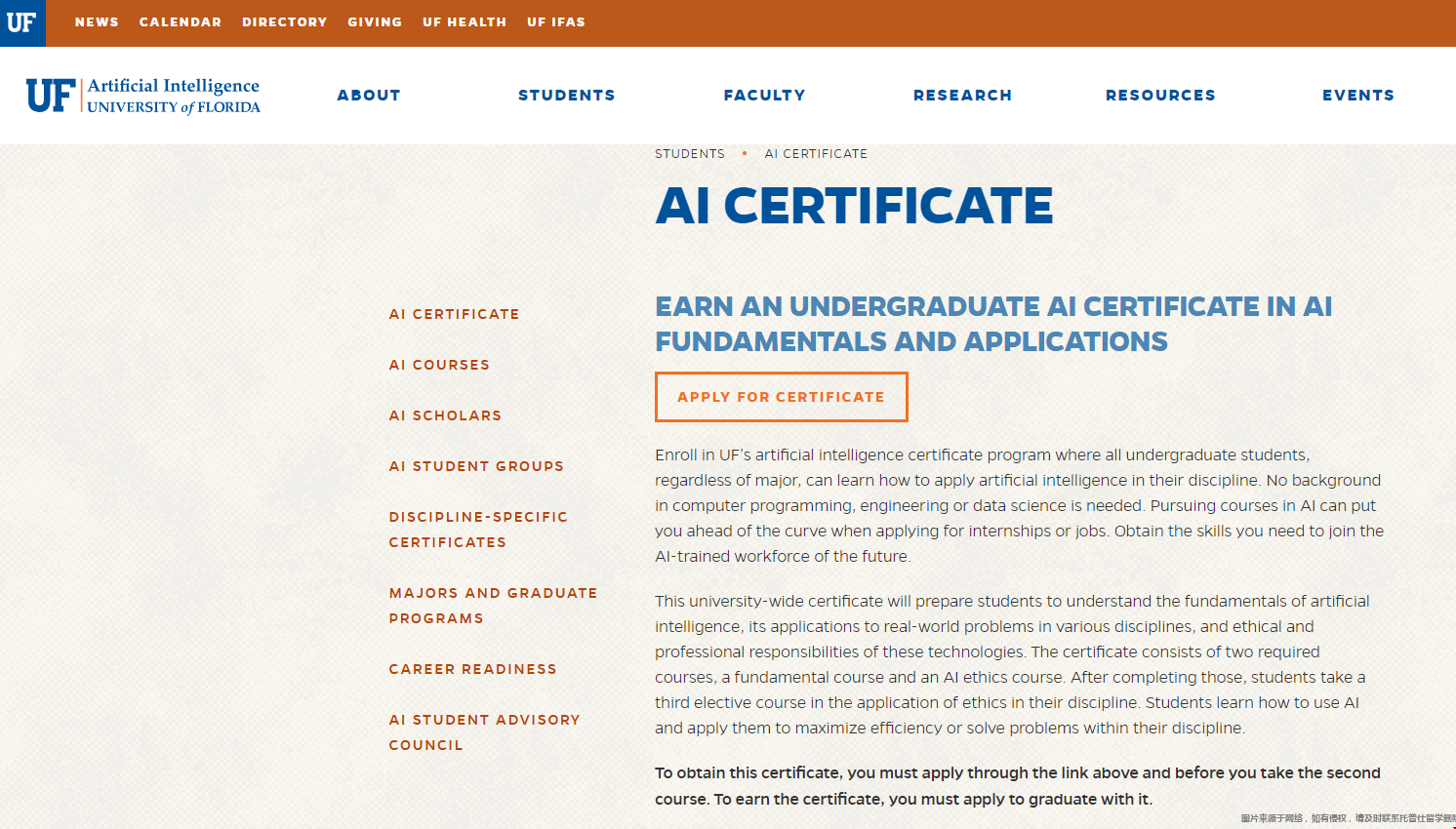Visit UF Health link

click(465, 21)
